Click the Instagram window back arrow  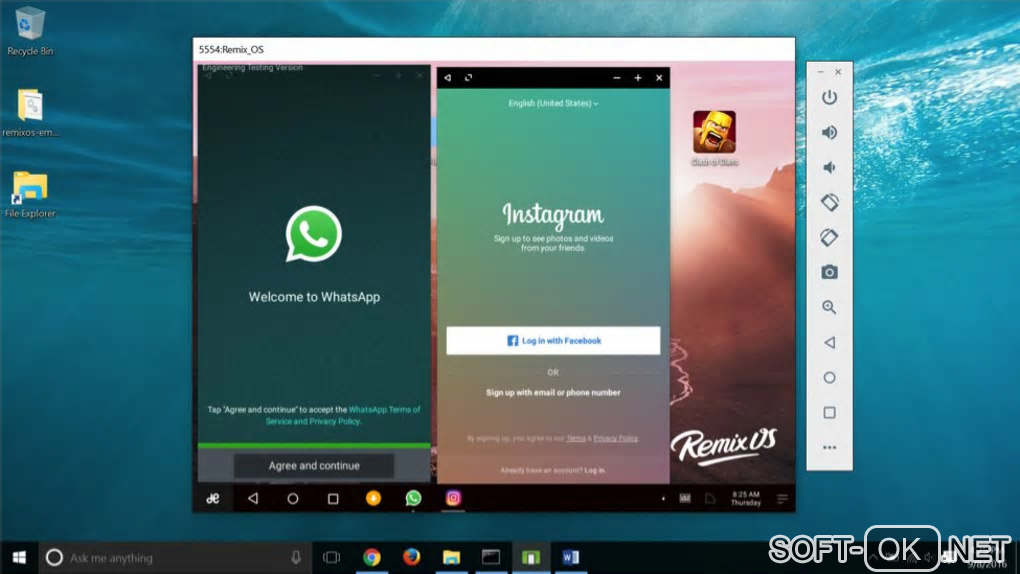coord(448,78)
